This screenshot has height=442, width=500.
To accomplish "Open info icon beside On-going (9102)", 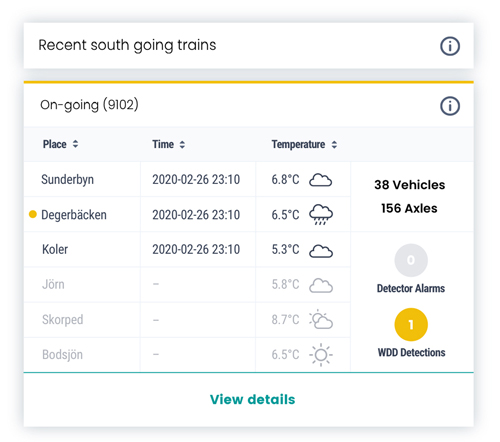I will coord(450,106).
